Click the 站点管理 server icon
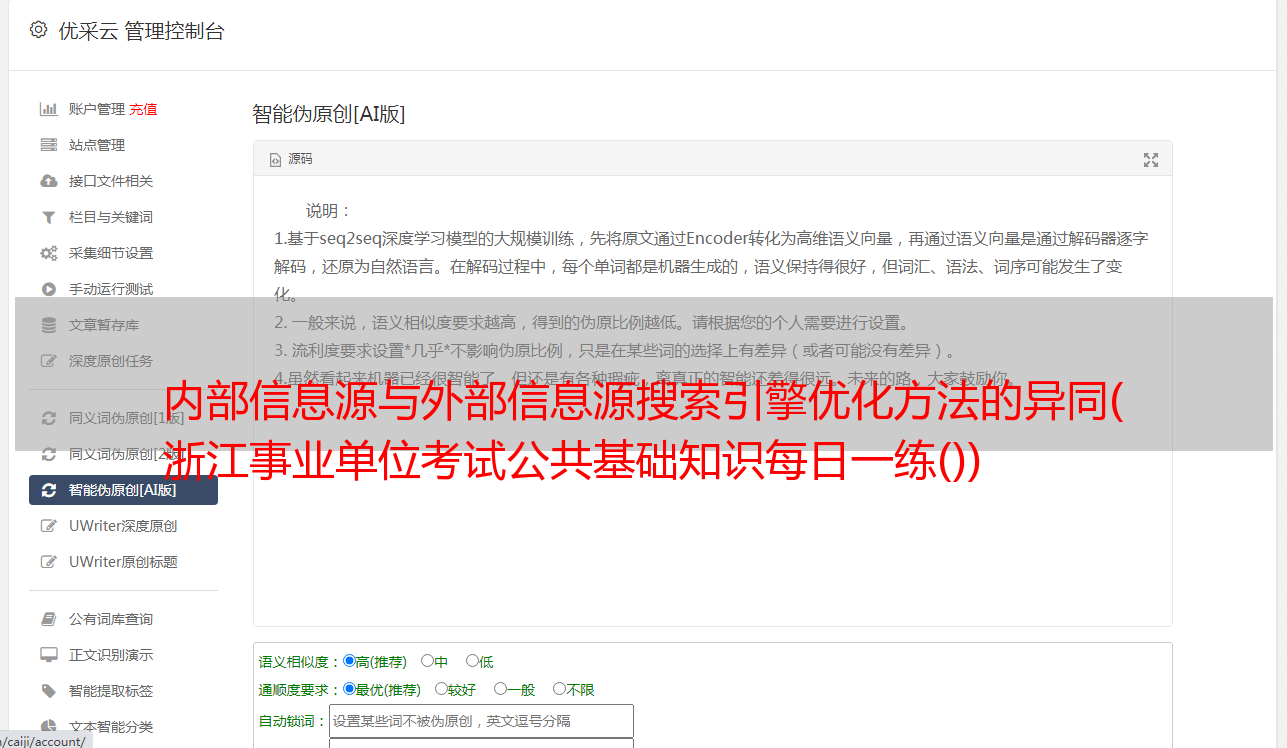The height and width of the screenshot is (748, 1287). [48, 145]
